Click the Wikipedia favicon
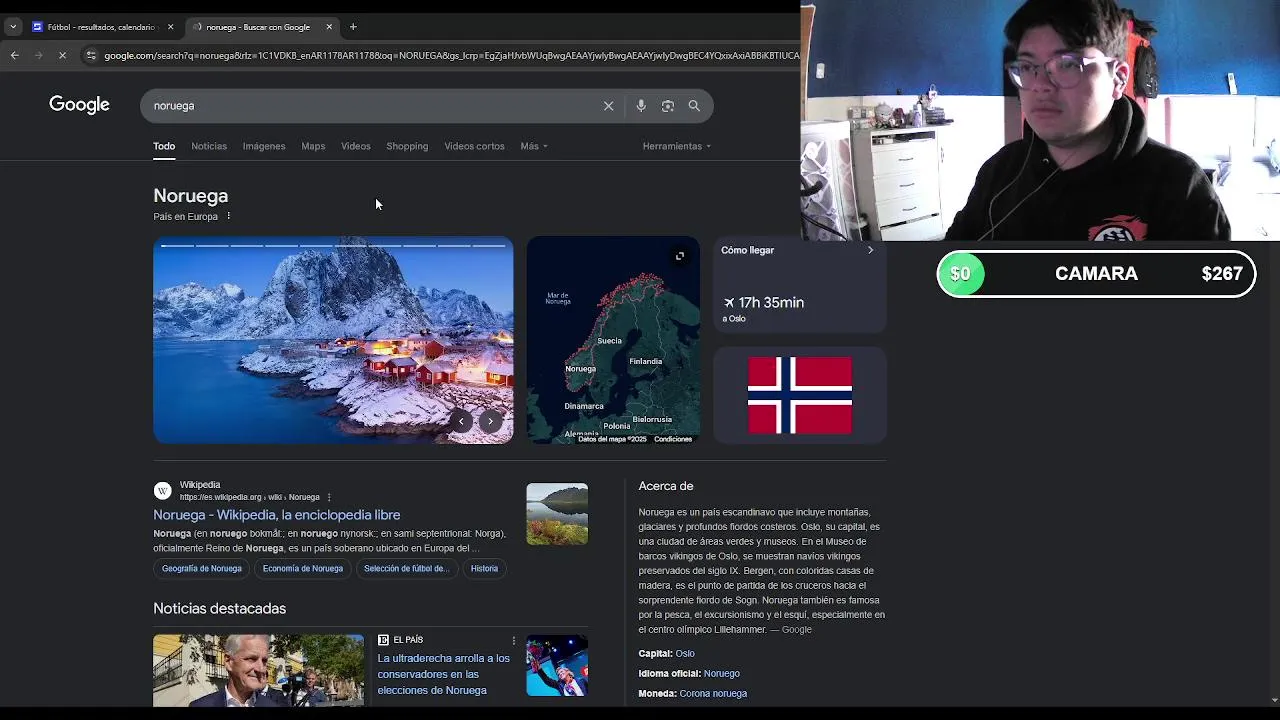Image resolution: width=1280 pixels, height=720 pixels. (162, 490)
